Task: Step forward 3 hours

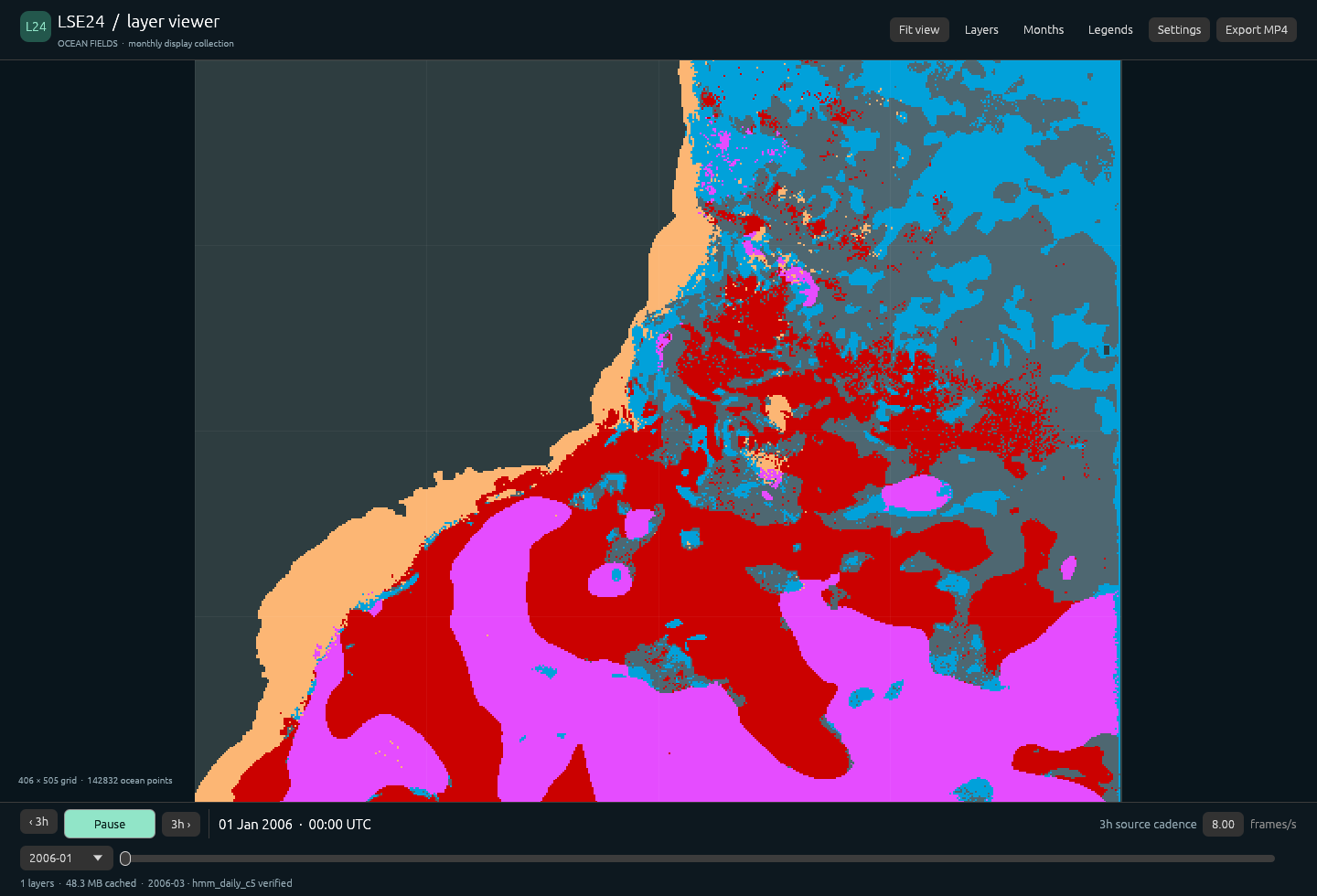Action: point(181,824)
